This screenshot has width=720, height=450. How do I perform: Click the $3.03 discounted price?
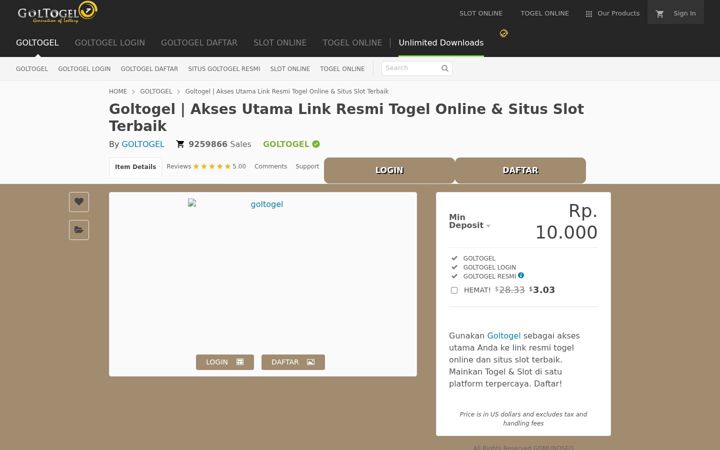pyautogui.click(x=542, y=290)
